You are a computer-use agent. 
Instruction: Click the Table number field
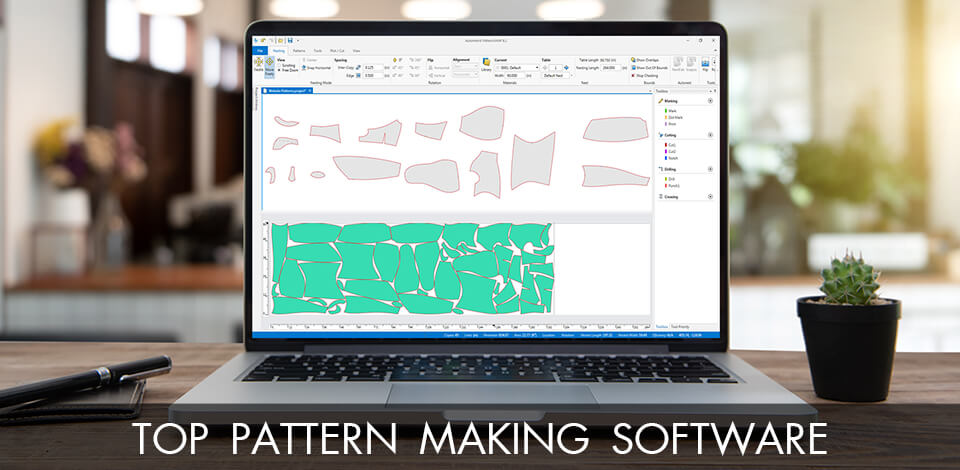tap(556, 67)
